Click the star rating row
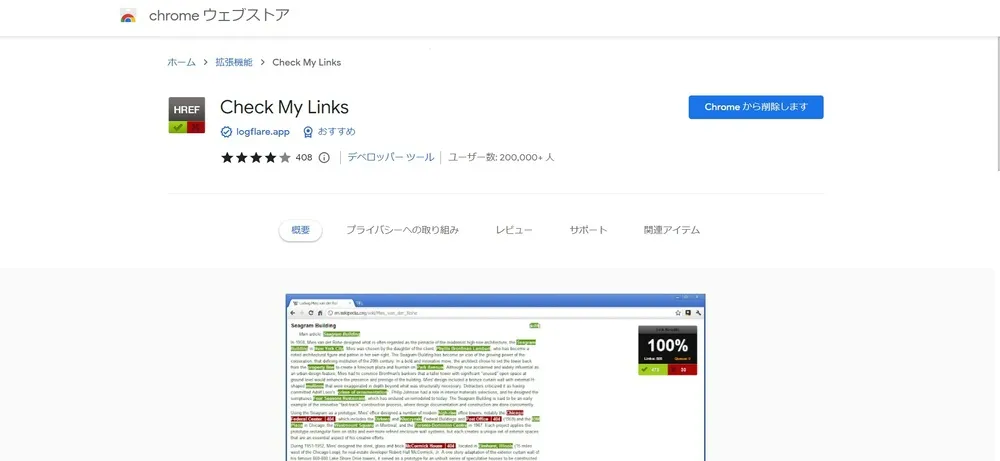The width and height of the screenshot is (1000, 461). [256, 157]
